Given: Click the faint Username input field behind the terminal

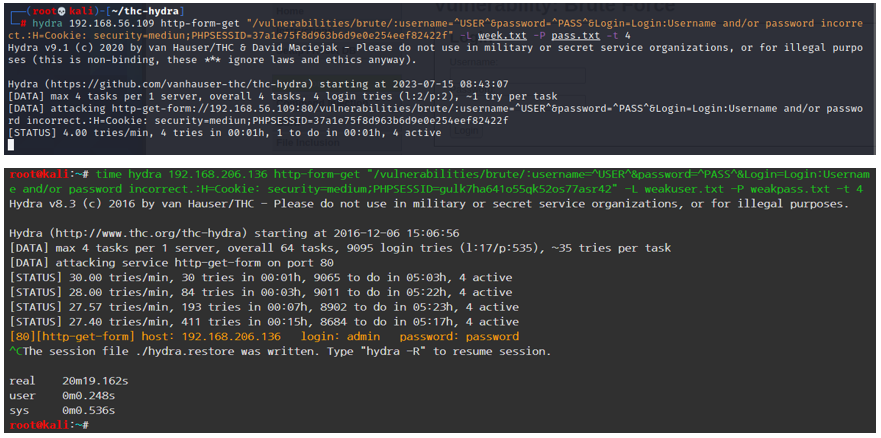Looking at the screenshot, I should click(517, 76).
